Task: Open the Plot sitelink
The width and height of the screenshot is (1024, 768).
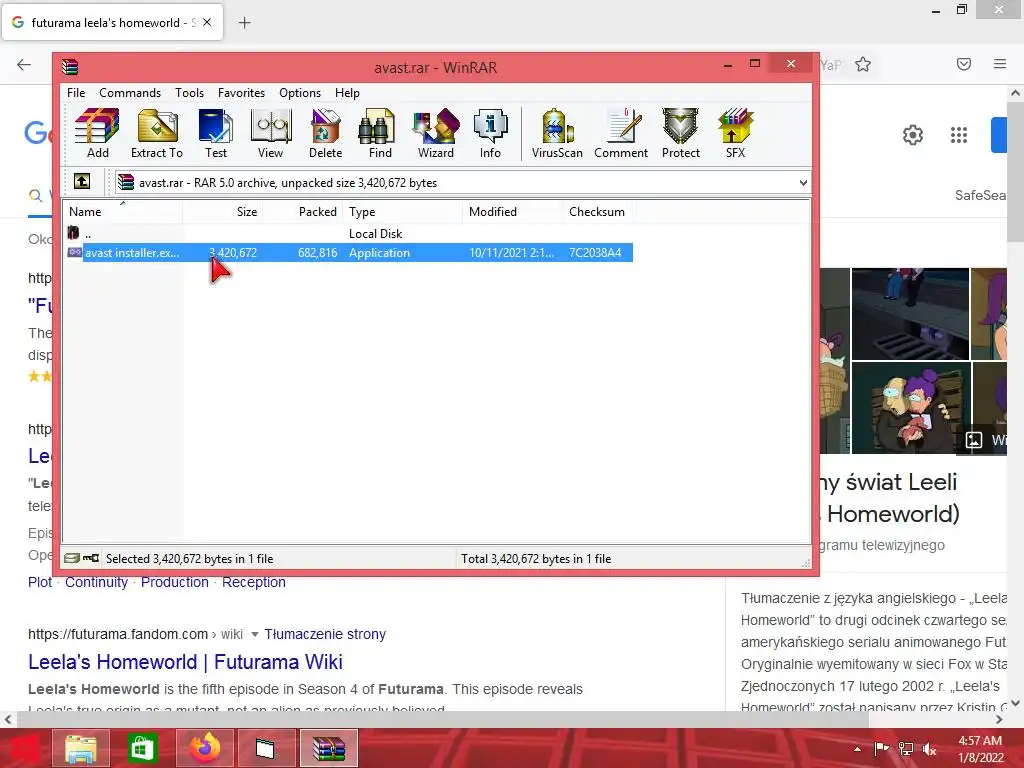Action: 40,582
